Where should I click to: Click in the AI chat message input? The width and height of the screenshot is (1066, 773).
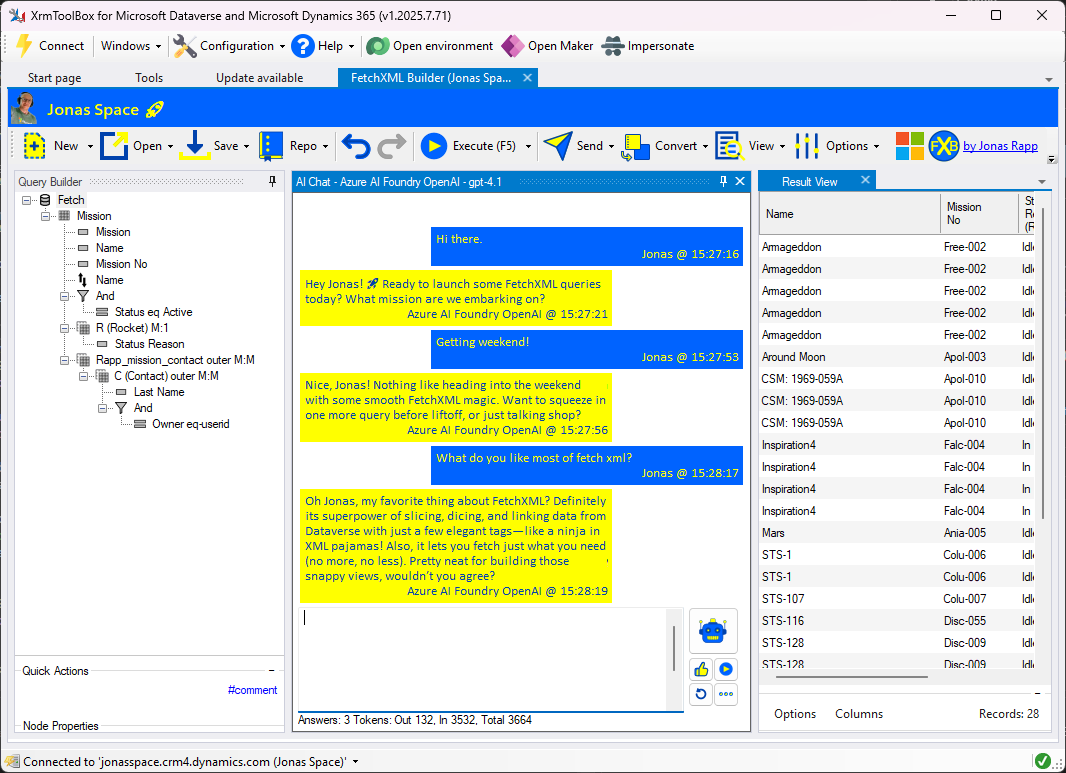click(483, 658)
